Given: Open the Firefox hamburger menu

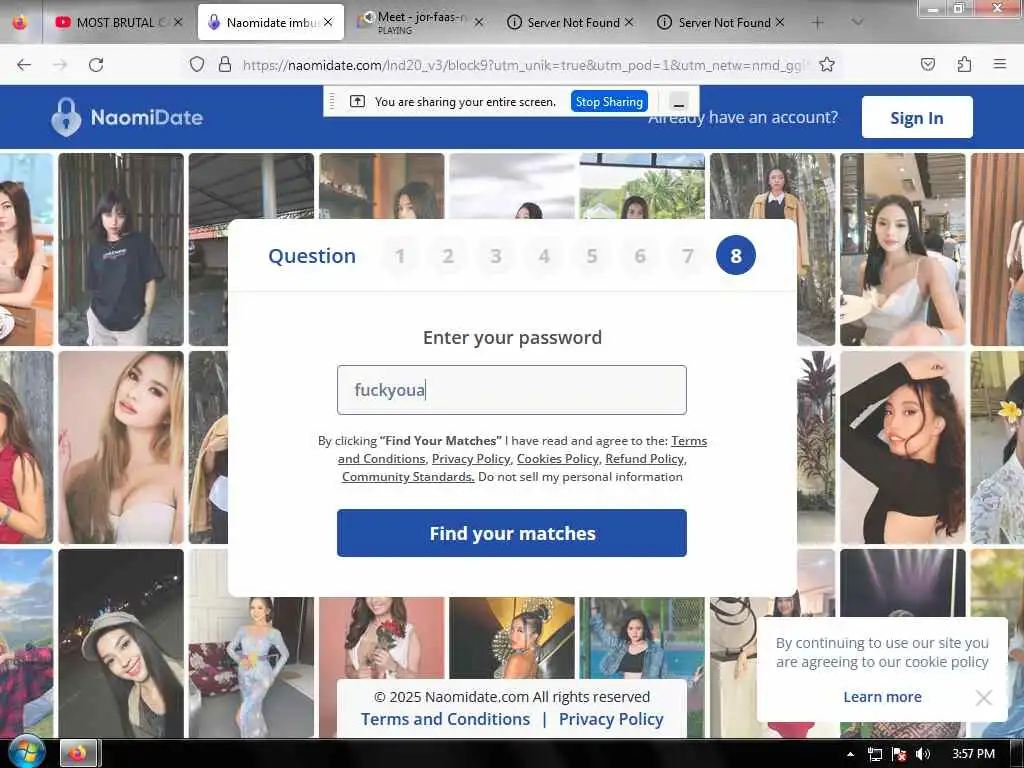Looking at the screenshot, I should (1000, 64).
